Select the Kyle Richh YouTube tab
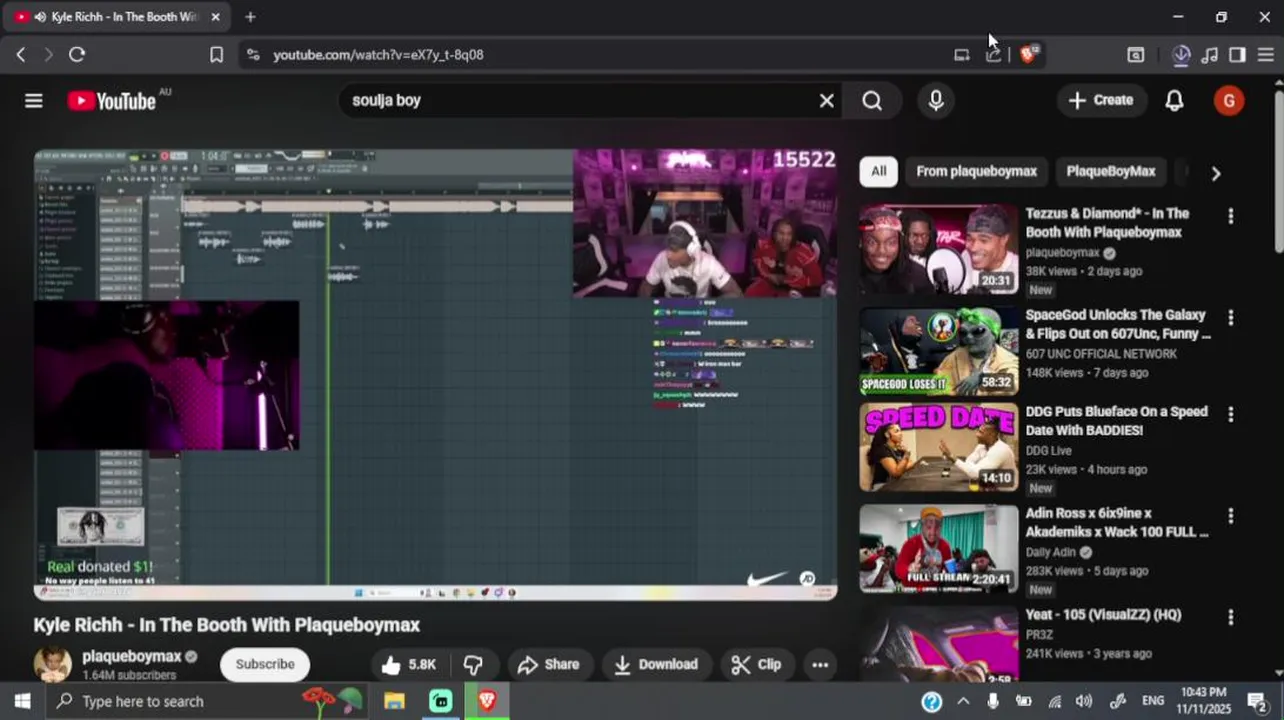This screenshot has width=1284, height=720. click(x=117, y=17)
